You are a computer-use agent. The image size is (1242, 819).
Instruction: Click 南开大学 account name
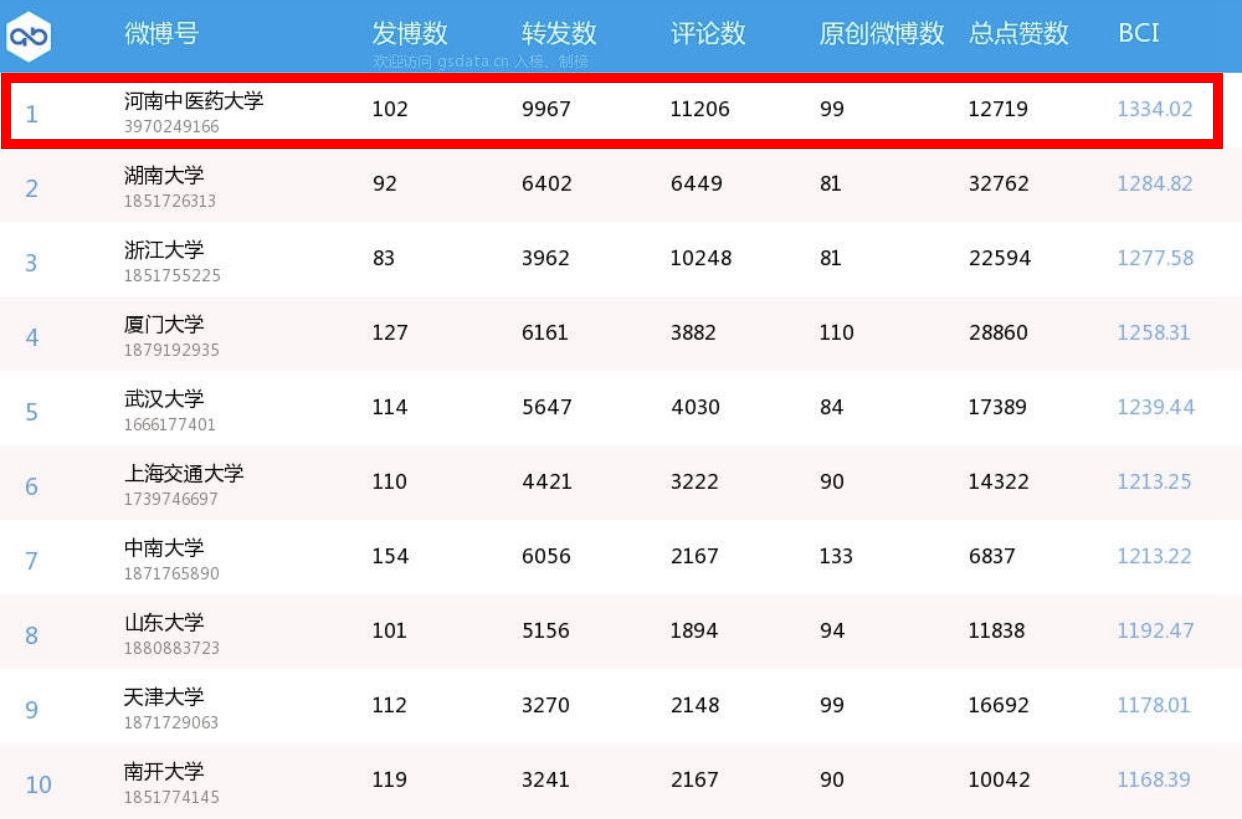(x=163, y=771)
